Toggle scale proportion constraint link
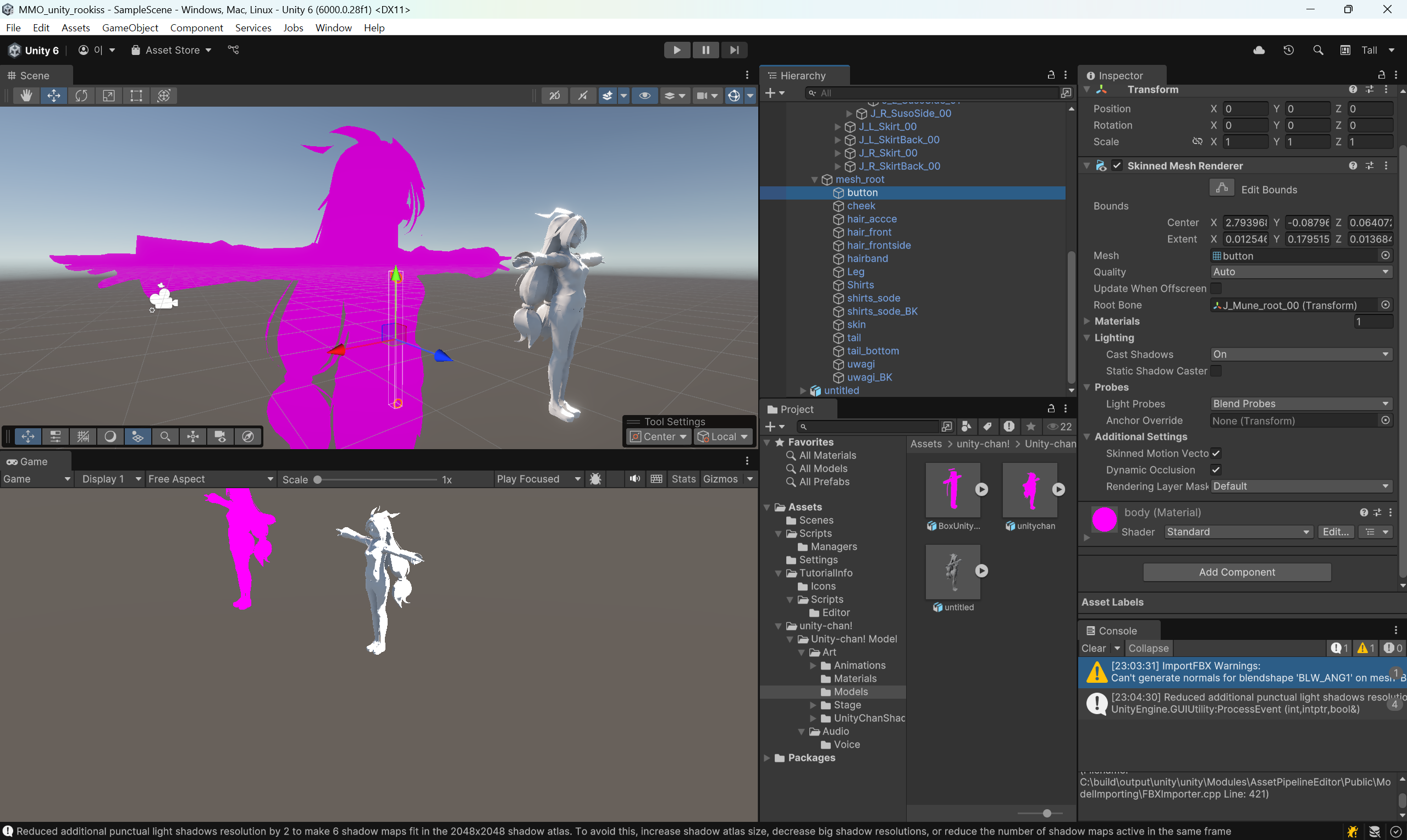 pyautogui.click(x=1197, y=141)
